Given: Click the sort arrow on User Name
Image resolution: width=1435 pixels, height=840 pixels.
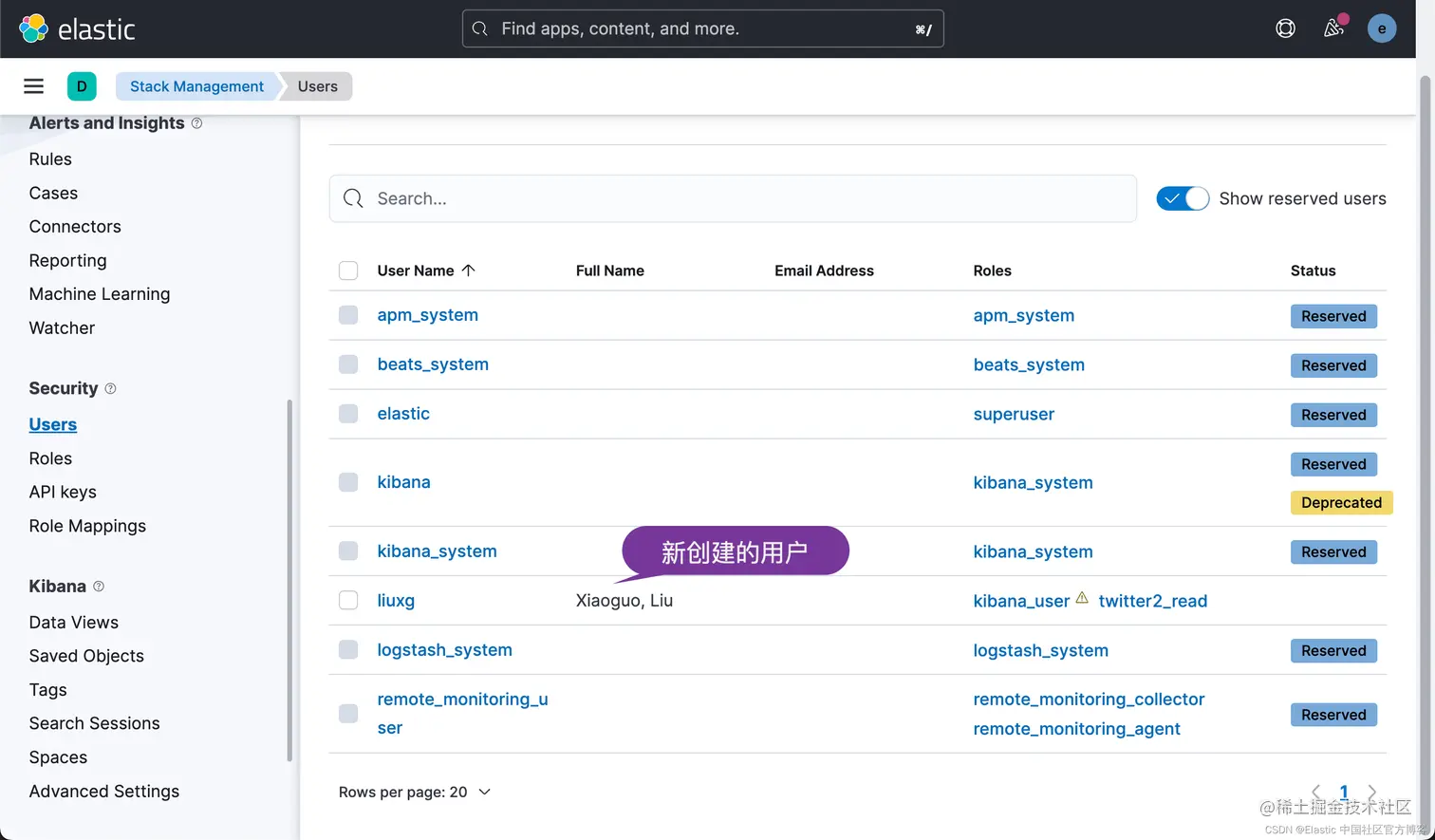Looking at the screenshot, I should [468, 271].
